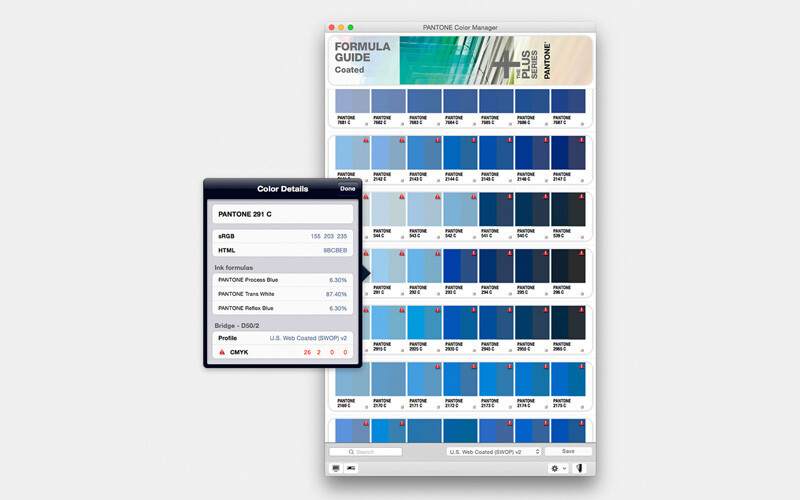Click the warning triangle on PANTONE 2935 C
This screenshot has width=800, height=500.
coord(473,310)
